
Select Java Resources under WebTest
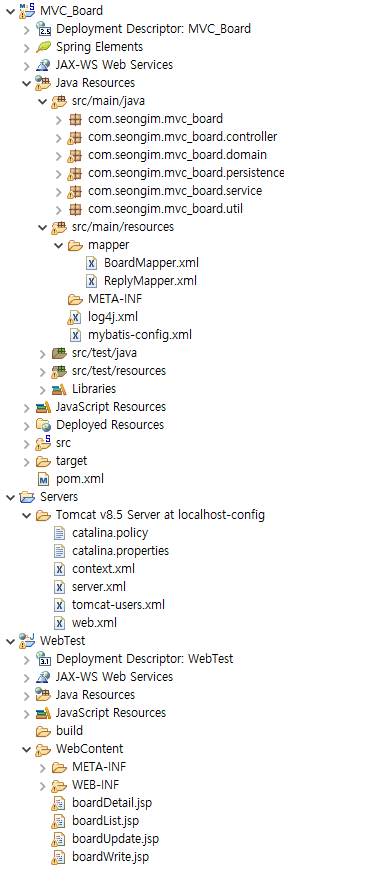(x=95, y=695)
